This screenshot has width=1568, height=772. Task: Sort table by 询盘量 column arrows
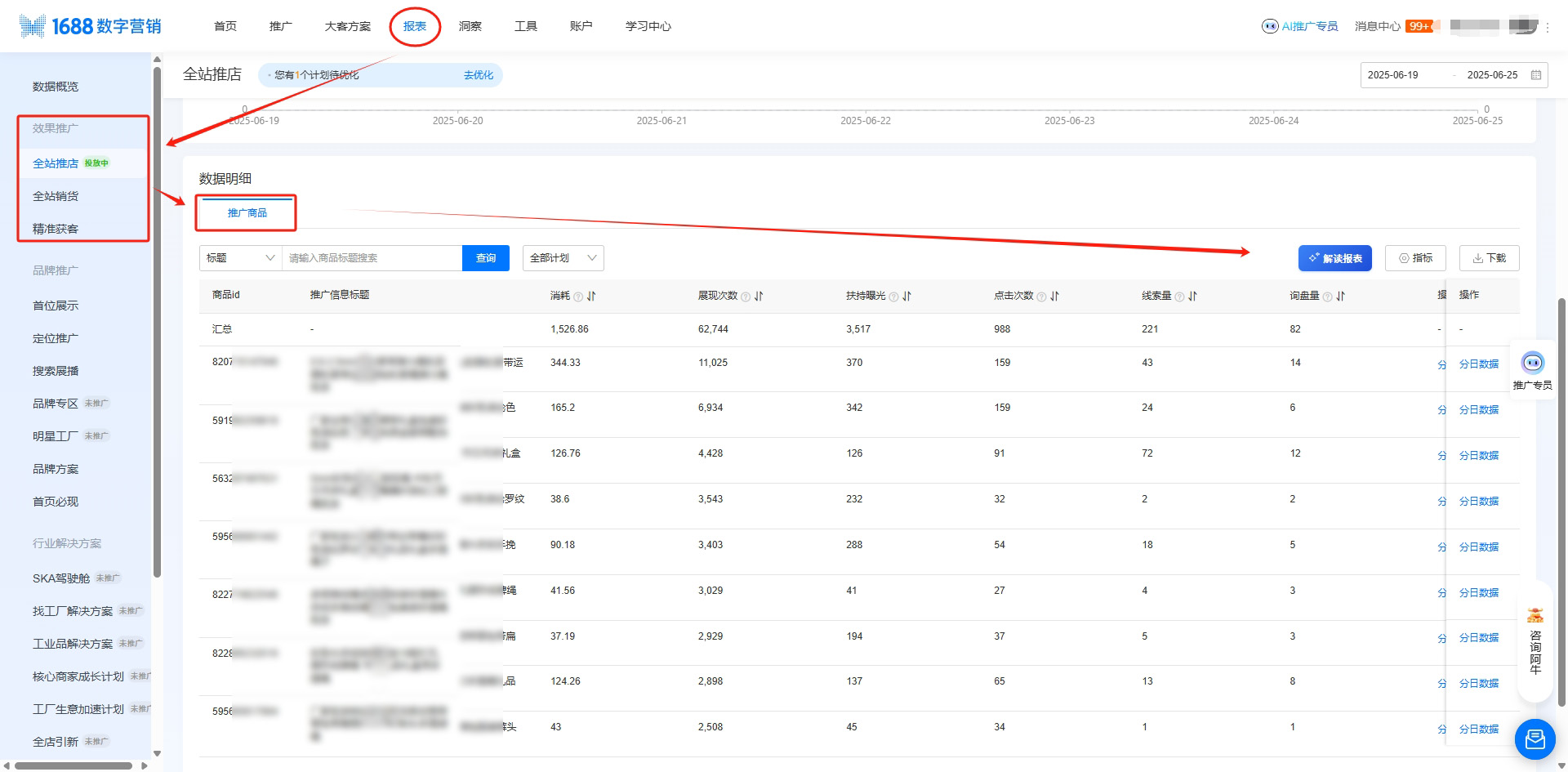coord(1340,296)
